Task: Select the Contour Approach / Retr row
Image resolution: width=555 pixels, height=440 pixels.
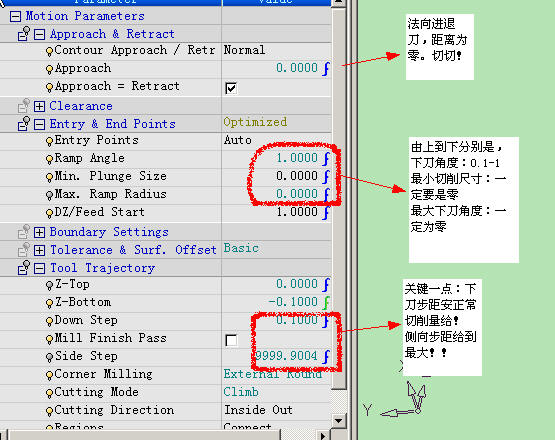Action: (166, 52)
